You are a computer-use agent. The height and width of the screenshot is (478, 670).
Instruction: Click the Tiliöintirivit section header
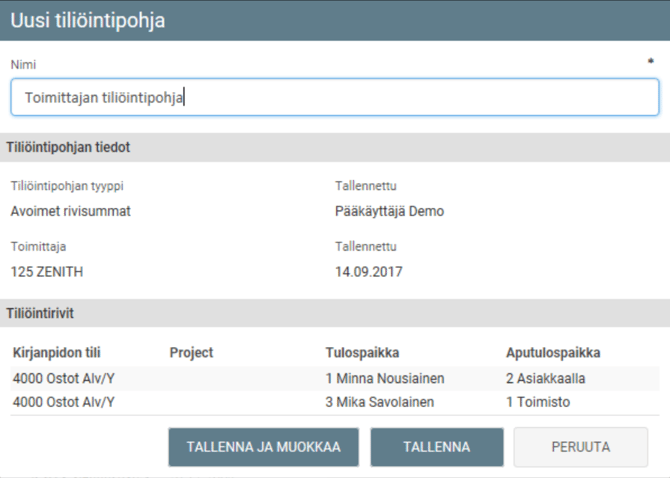(x=40, y=313)
